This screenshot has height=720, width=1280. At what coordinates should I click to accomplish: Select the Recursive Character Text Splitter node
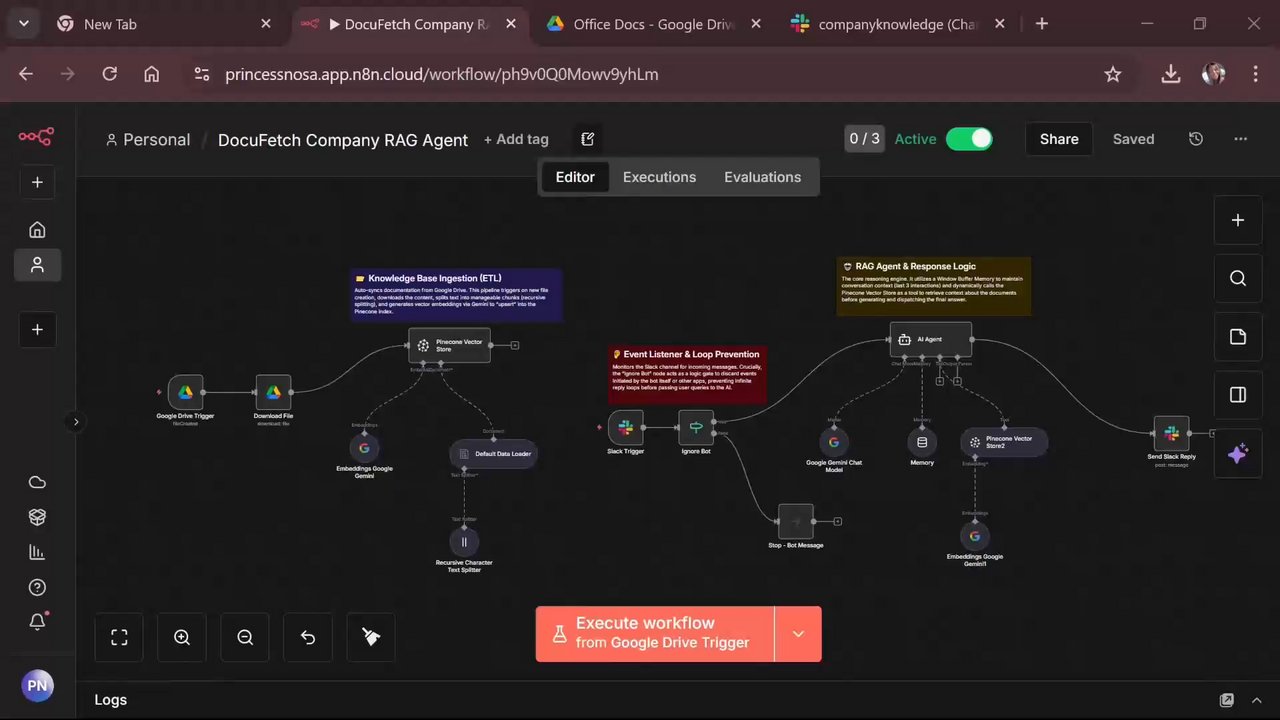tap(464, 542)
